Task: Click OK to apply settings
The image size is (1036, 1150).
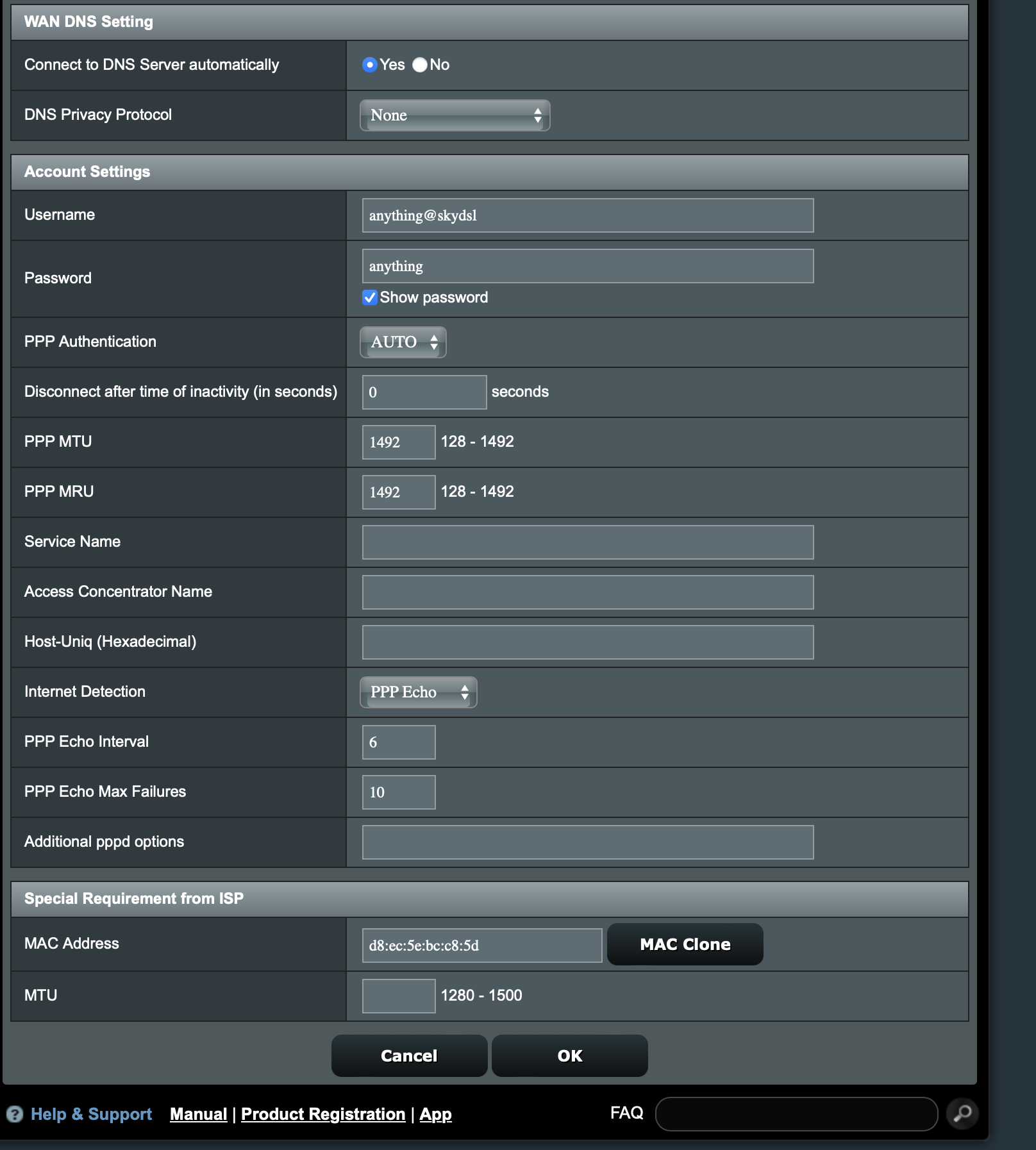Action: pos(569,1056)
